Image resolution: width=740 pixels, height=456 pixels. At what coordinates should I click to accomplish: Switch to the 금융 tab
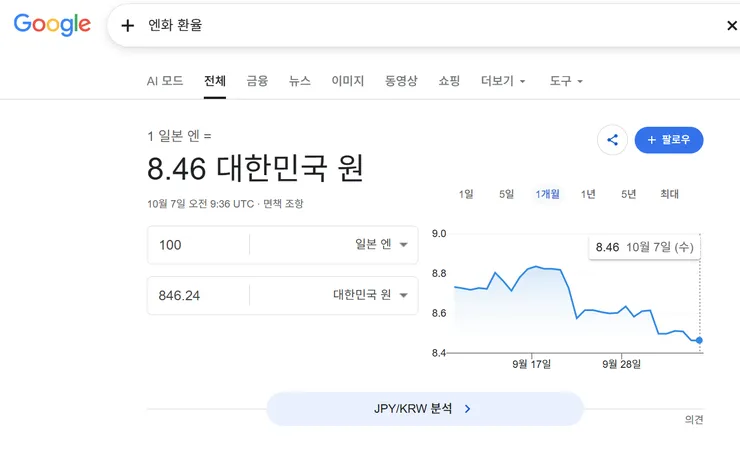tap(257, 81)
